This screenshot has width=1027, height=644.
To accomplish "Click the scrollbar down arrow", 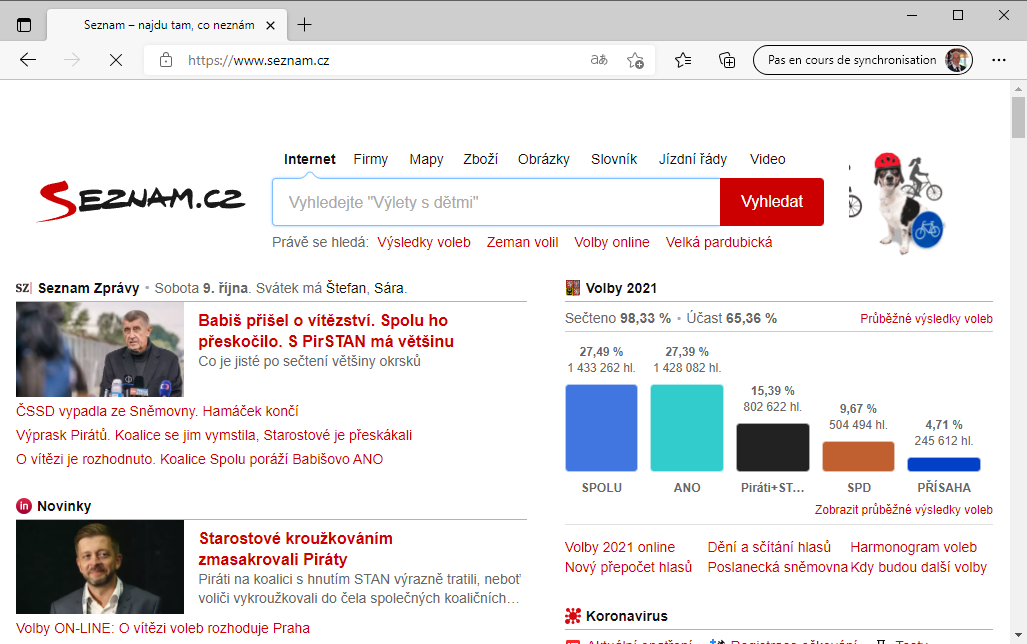I will (x=1018, y=635).
